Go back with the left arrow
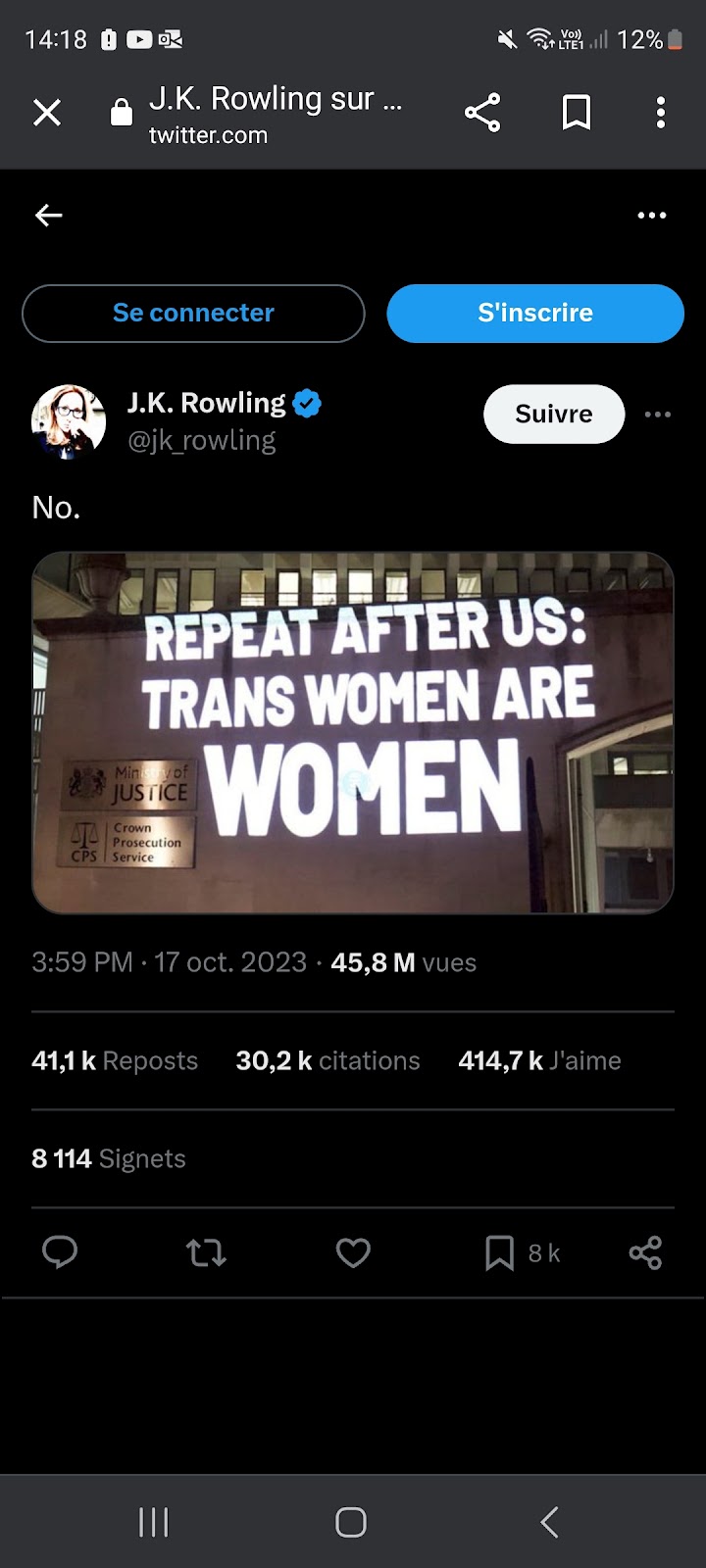Screen dimensions: 706x1568 coord(49,216)
